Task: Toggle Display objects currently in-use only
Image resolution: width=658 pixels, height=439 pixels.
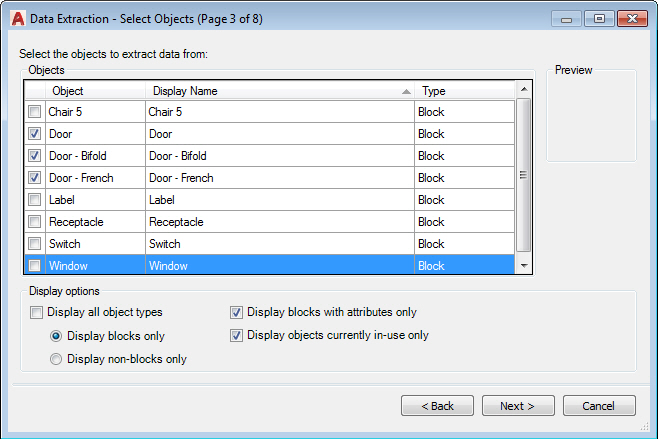Action: pos(236,335)
